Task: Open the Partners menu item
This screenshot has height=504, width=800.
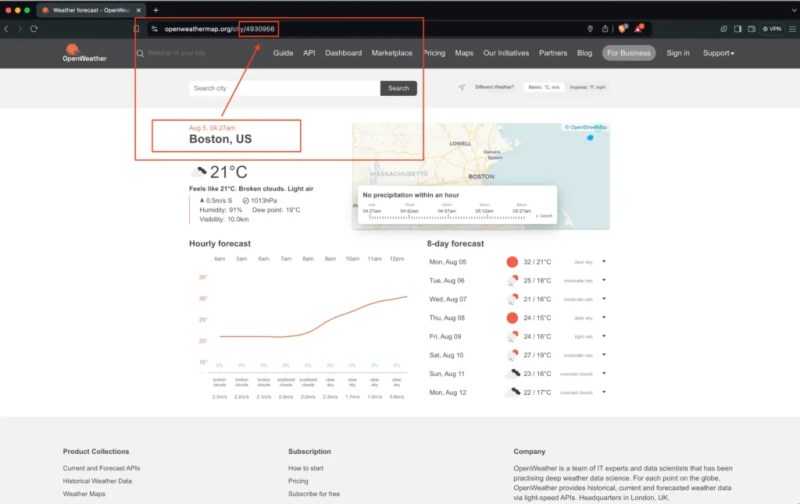Action: click(553, 53)
